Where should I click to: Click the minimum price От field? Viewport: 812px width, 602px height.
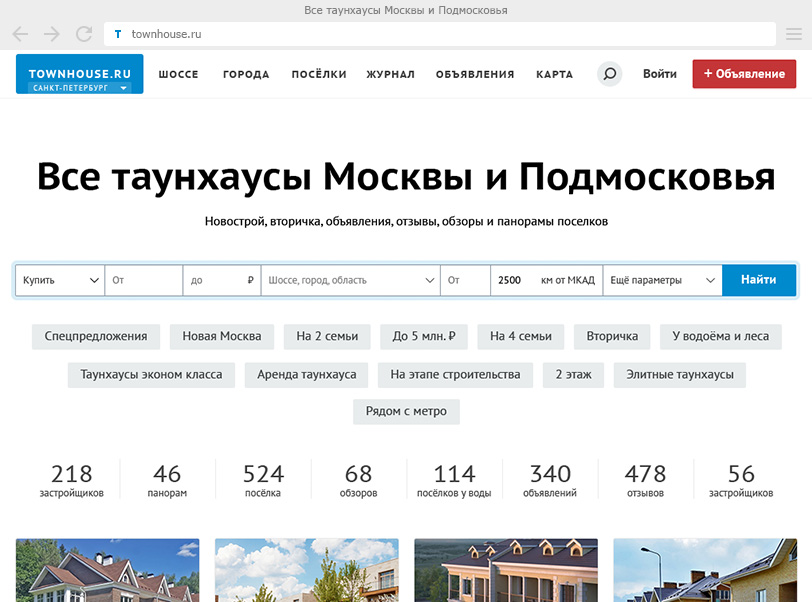(143, 281)
